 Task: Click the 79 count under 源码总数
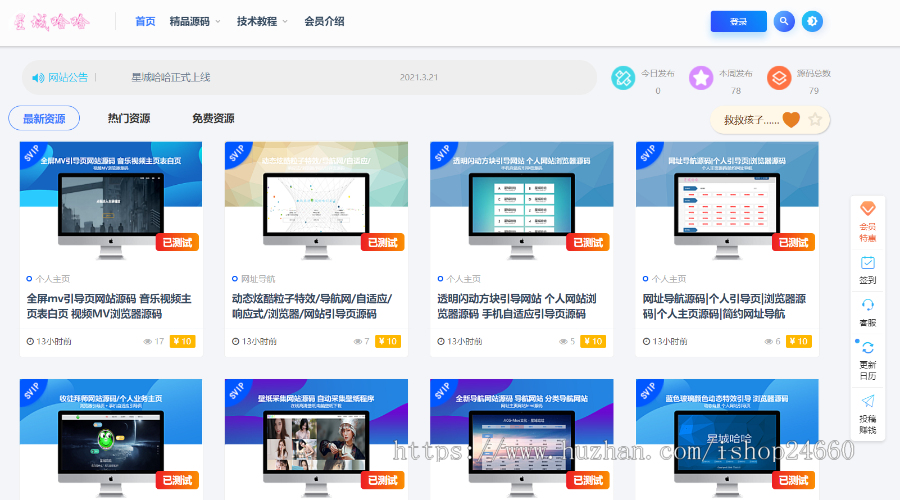814,91
